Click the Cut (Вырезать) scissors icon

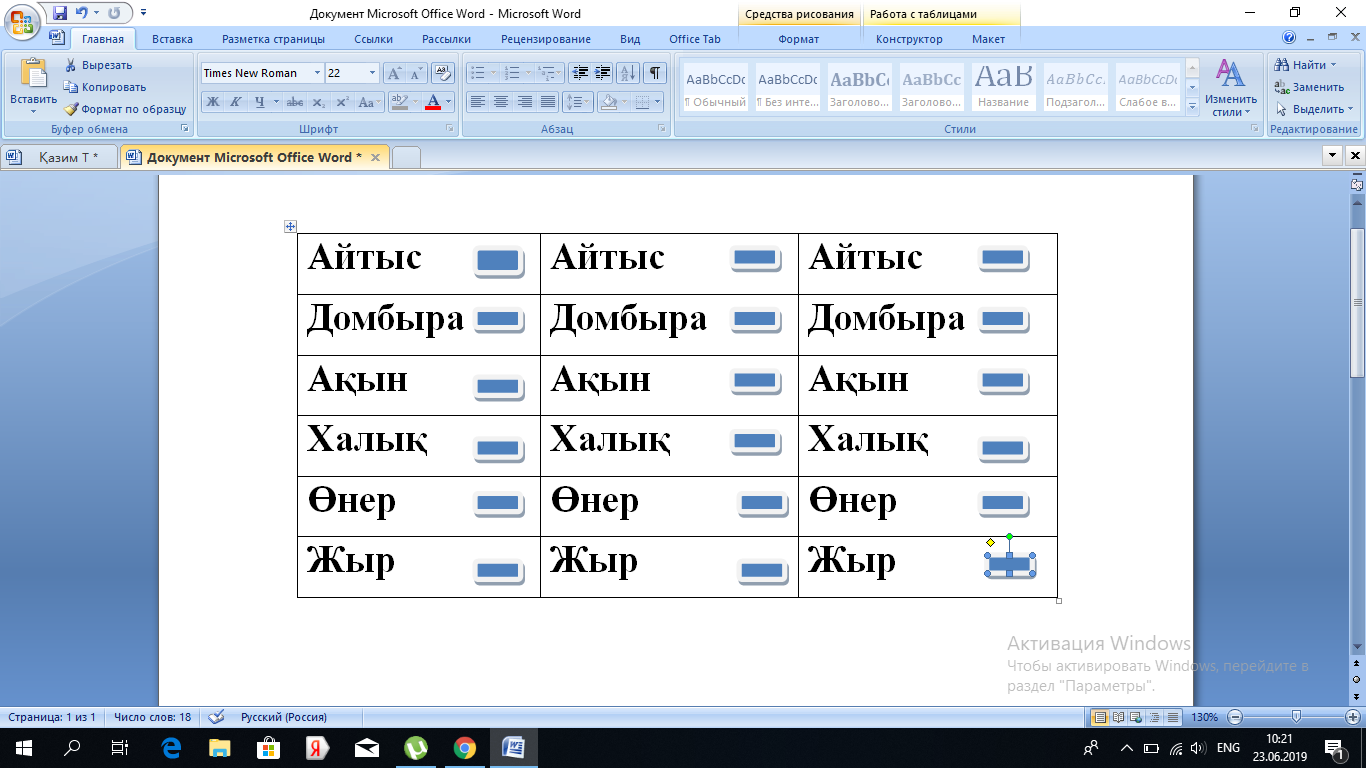pyautogui.click(x=71, y=65)
